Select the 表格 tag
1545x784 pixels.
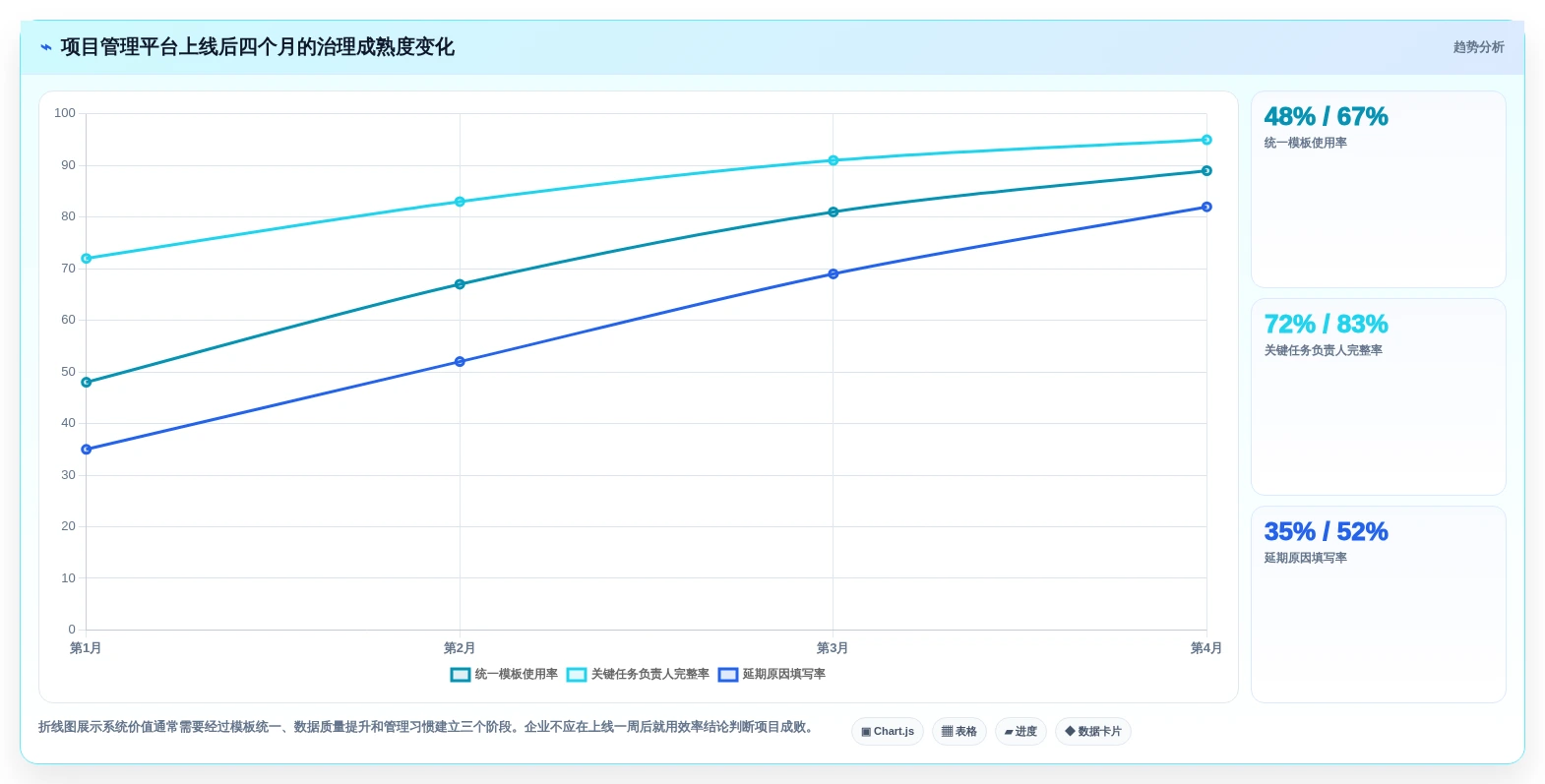pos(959,732)
